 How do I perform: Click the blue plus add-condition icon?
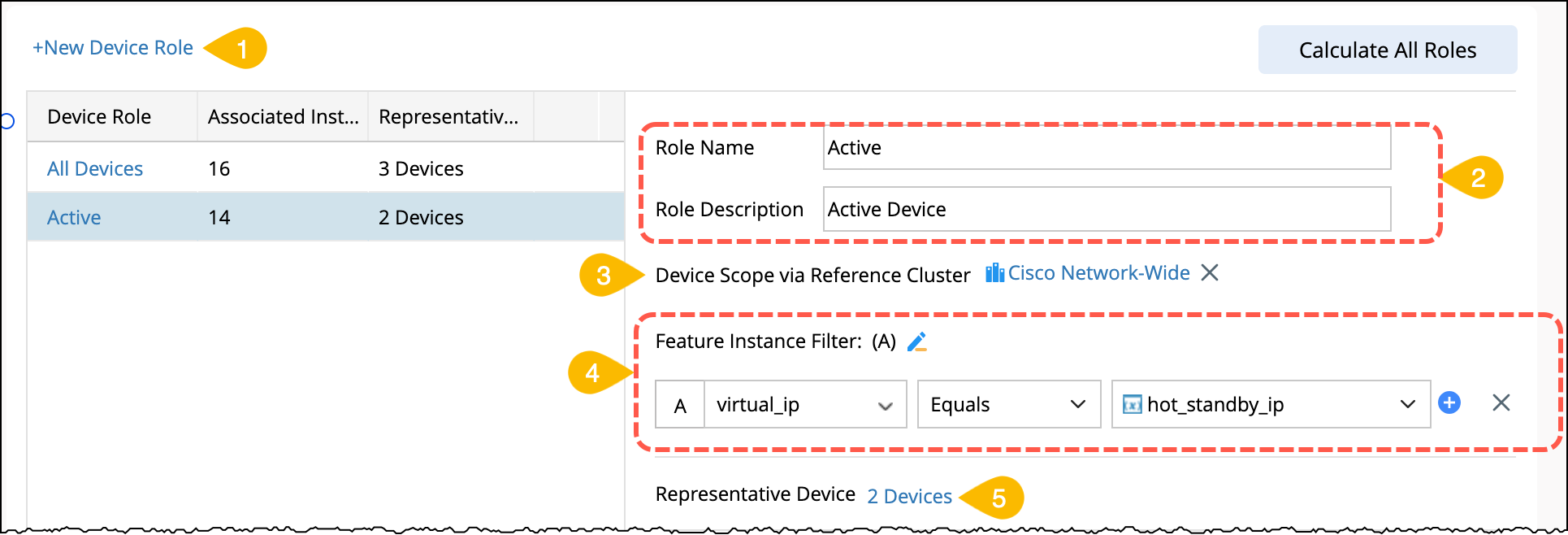click(1449, 402)
